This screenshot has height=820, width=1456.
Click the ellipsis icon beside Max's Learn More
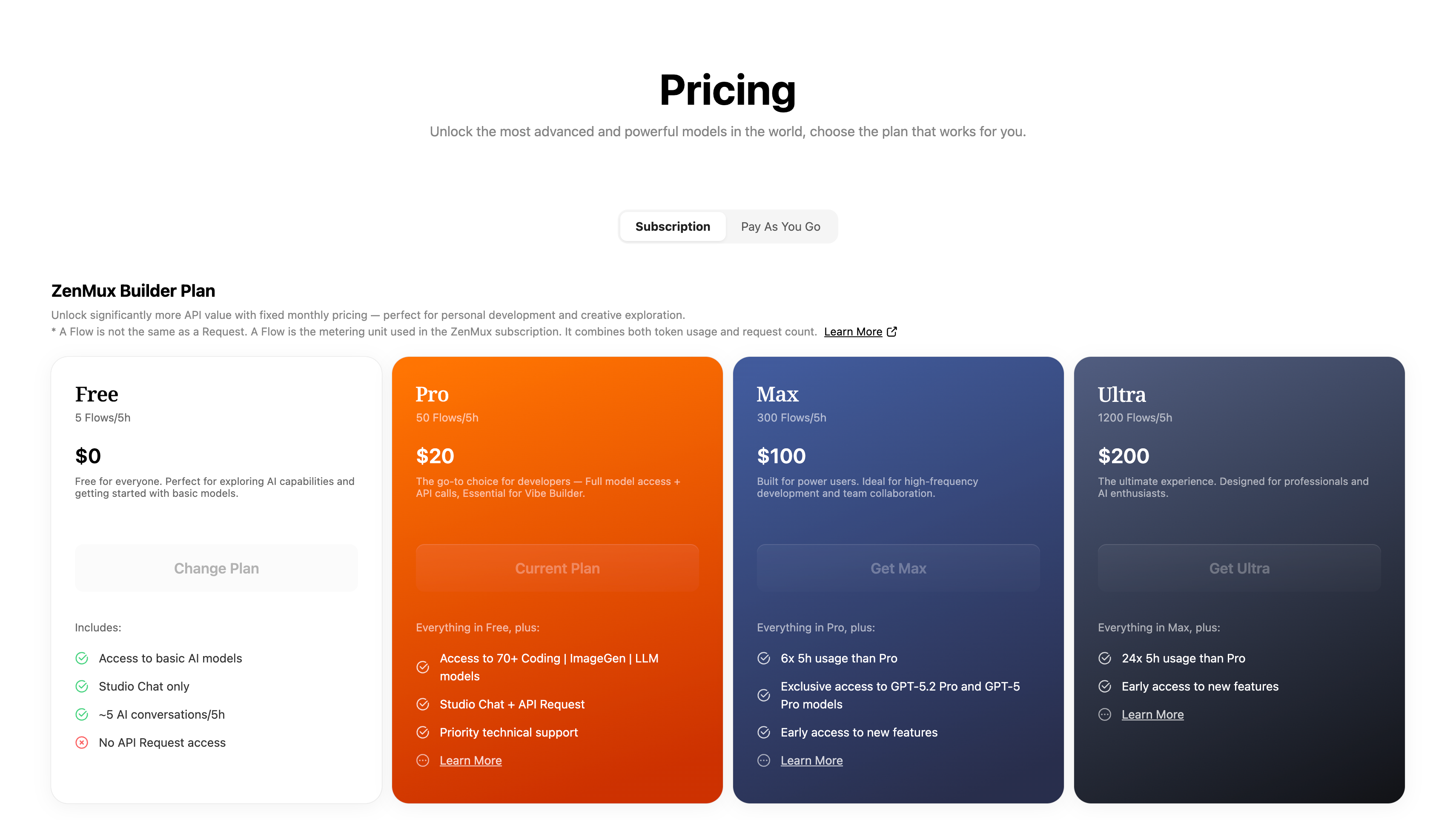pos(764,761)
